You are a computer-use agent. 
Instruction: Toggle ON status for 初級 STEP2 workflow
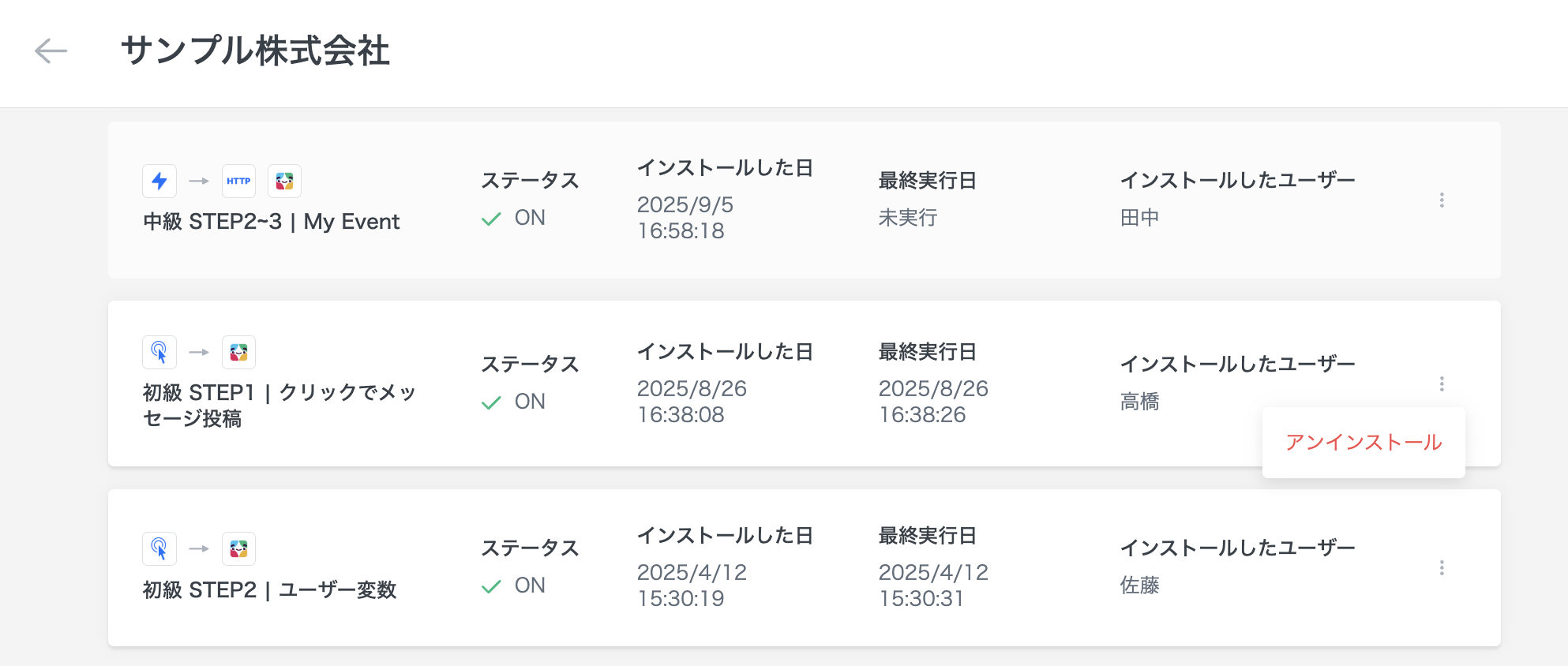(x=514, y=586)
